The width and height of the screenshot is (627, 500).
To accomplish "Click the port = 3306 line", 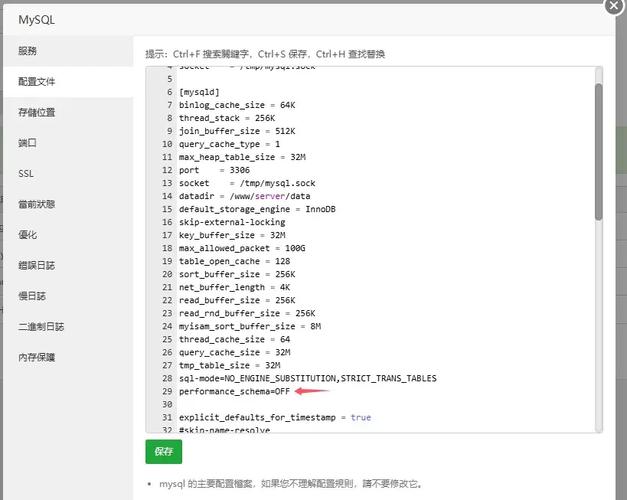I will (214, 170).
